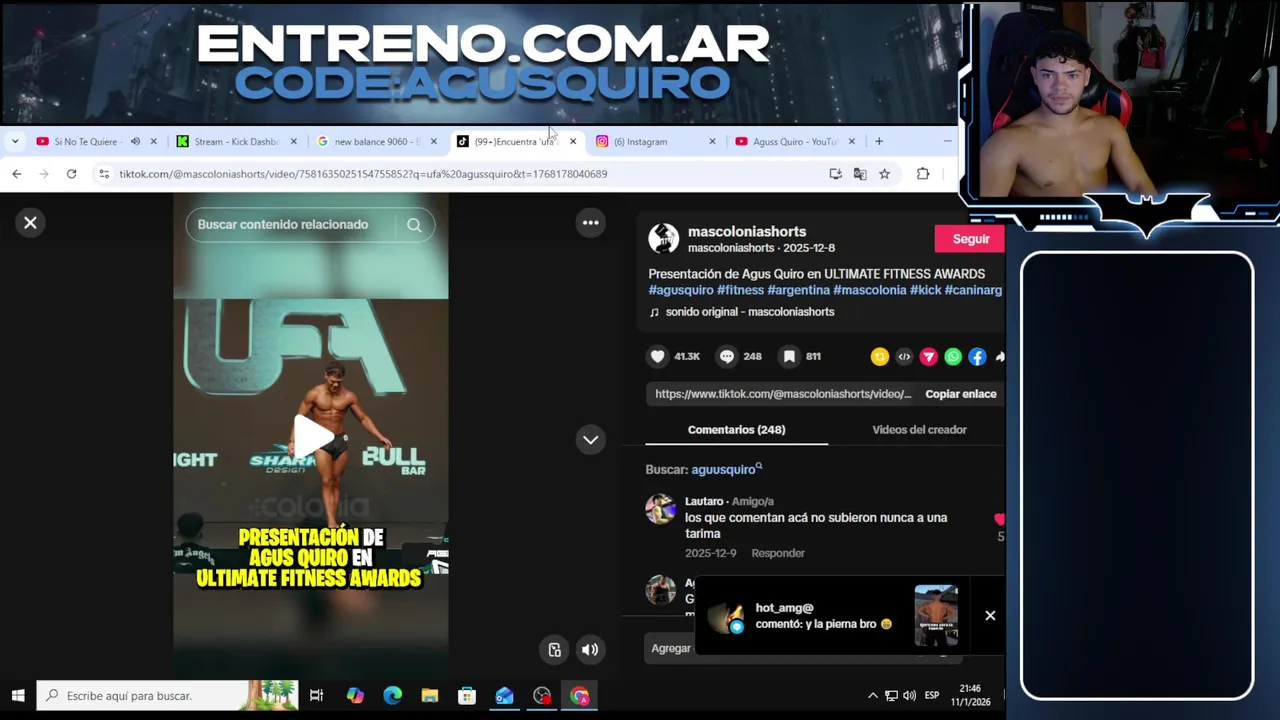Screen dimensions: 1280x720
Task: Switch to 'Si No Te Quiere' YouTube tab
Action: pyautogui.click(x=86, y=142)
